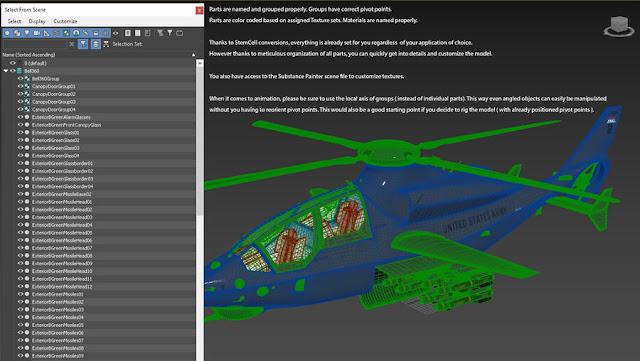Image resolution: width=640 pixels, height=361 pixels.
Task: Open the Select menu
Action: point(14,21)
